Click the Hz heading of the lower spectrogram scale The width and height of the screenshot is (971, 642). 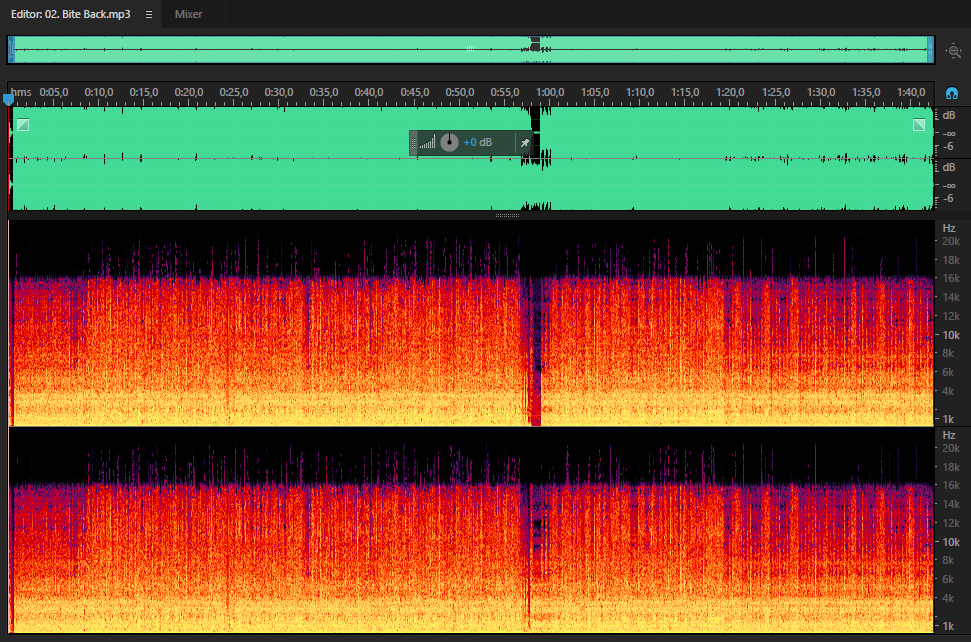(x=949, y=435)
